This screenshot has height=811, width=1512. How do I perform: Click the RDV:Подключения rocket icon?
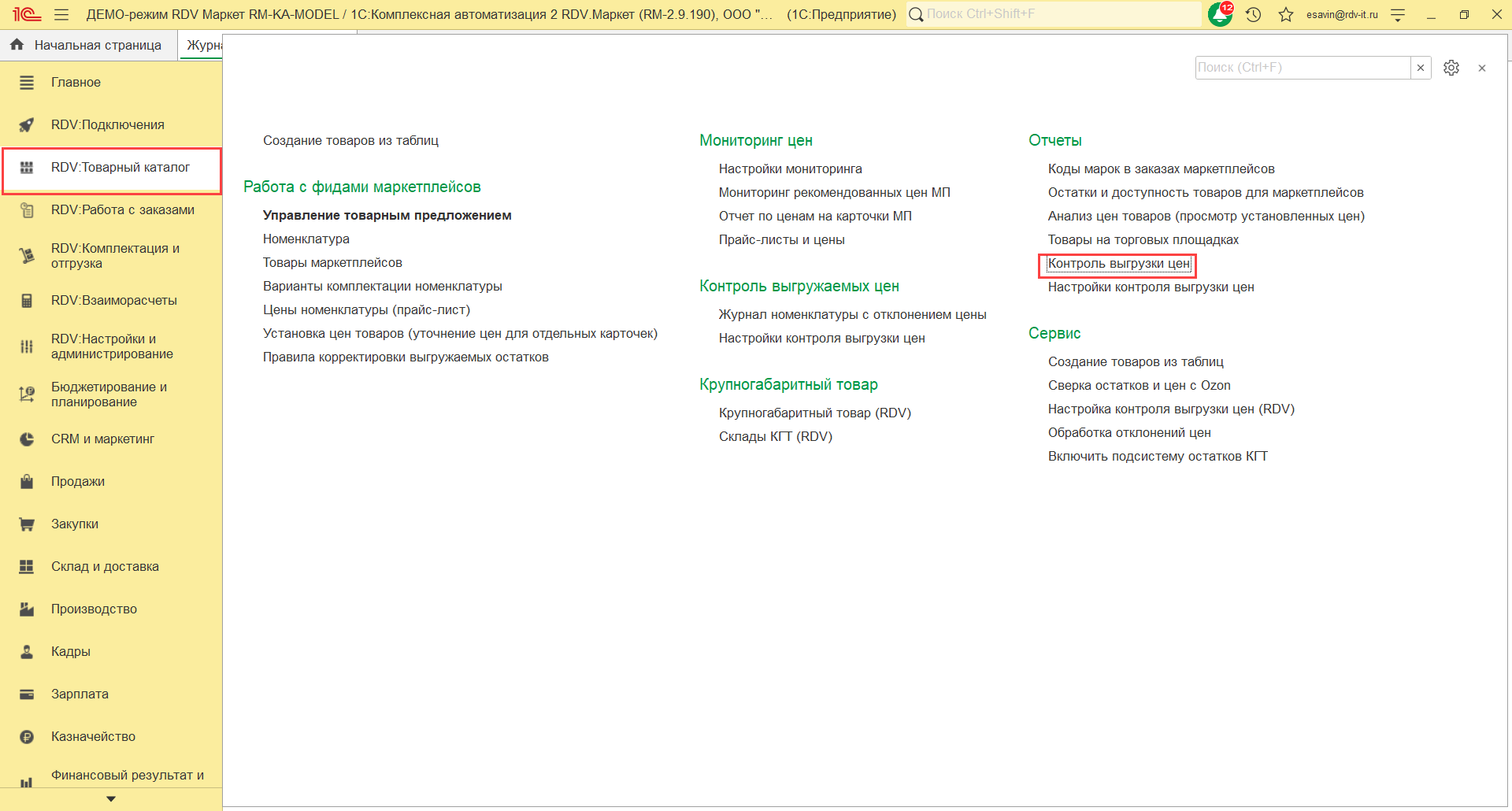tap(27, 125)
